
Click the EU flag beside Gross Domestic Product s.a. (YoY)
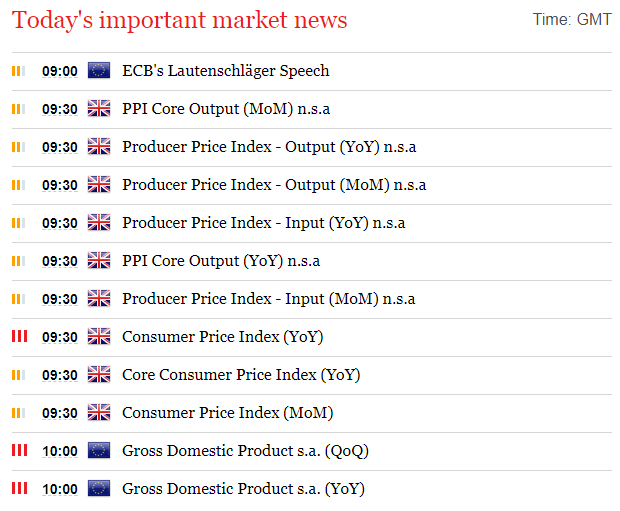pos(99,488)
